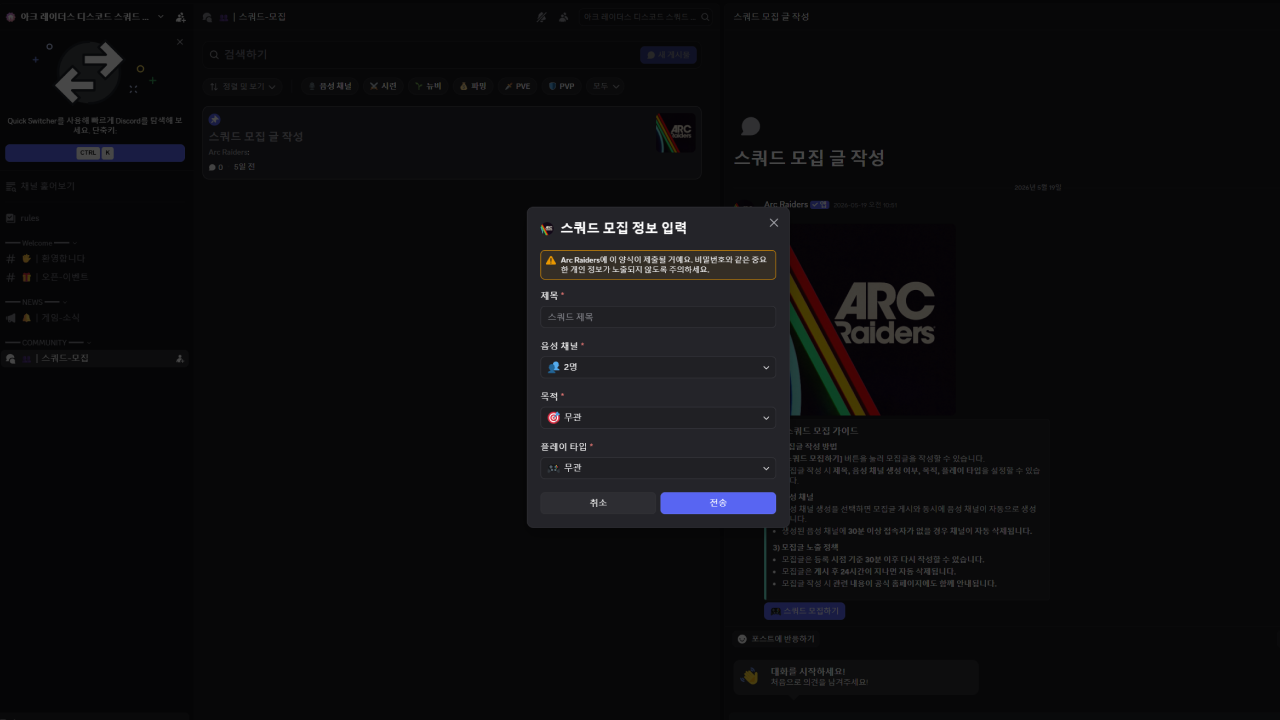1280x720 pixels.
Task: Click the invite people icon beside the server name
Action: (180, 17)
